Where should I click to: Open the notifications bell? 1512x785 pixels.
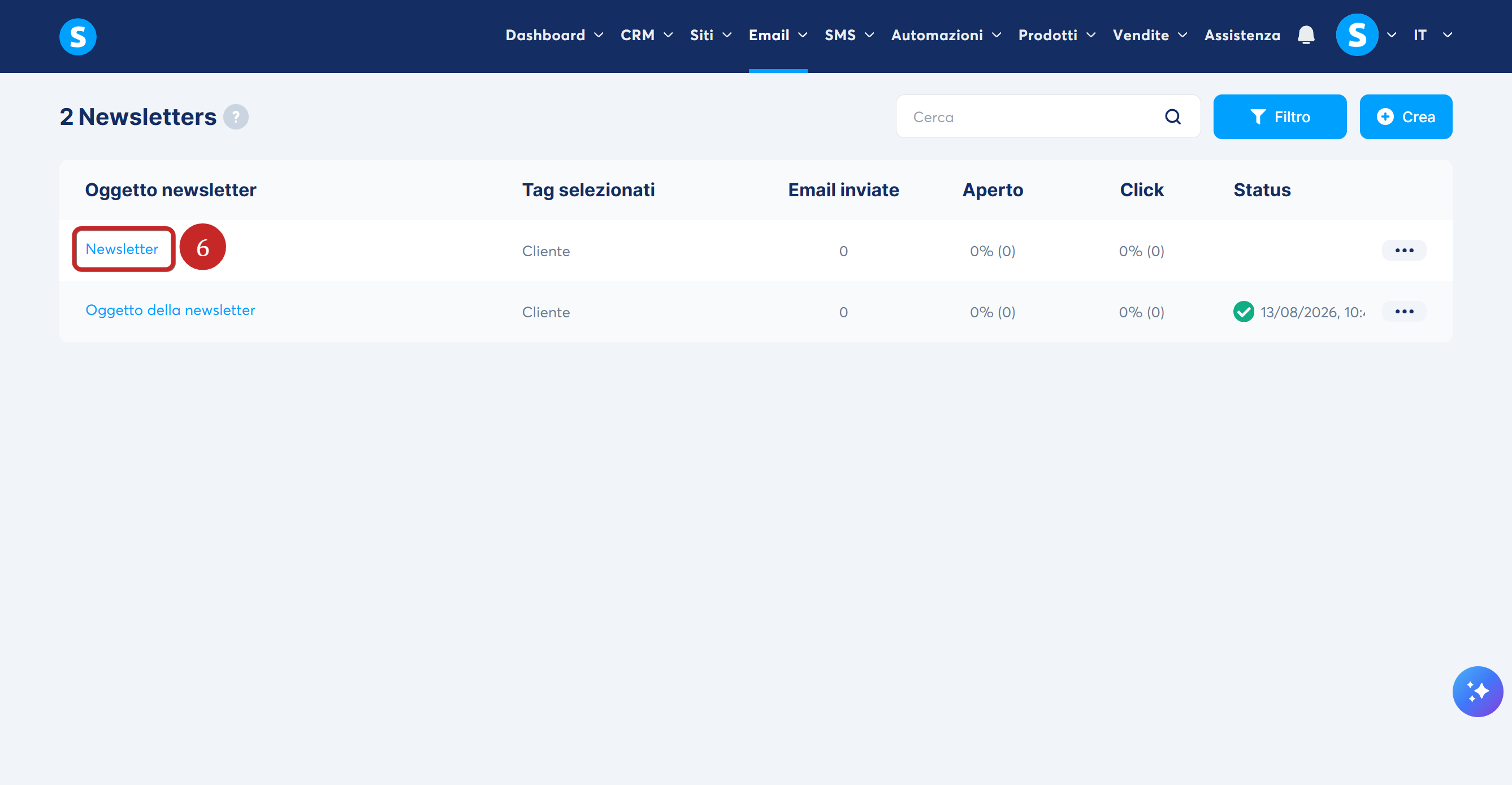(x=1306, y=35)
